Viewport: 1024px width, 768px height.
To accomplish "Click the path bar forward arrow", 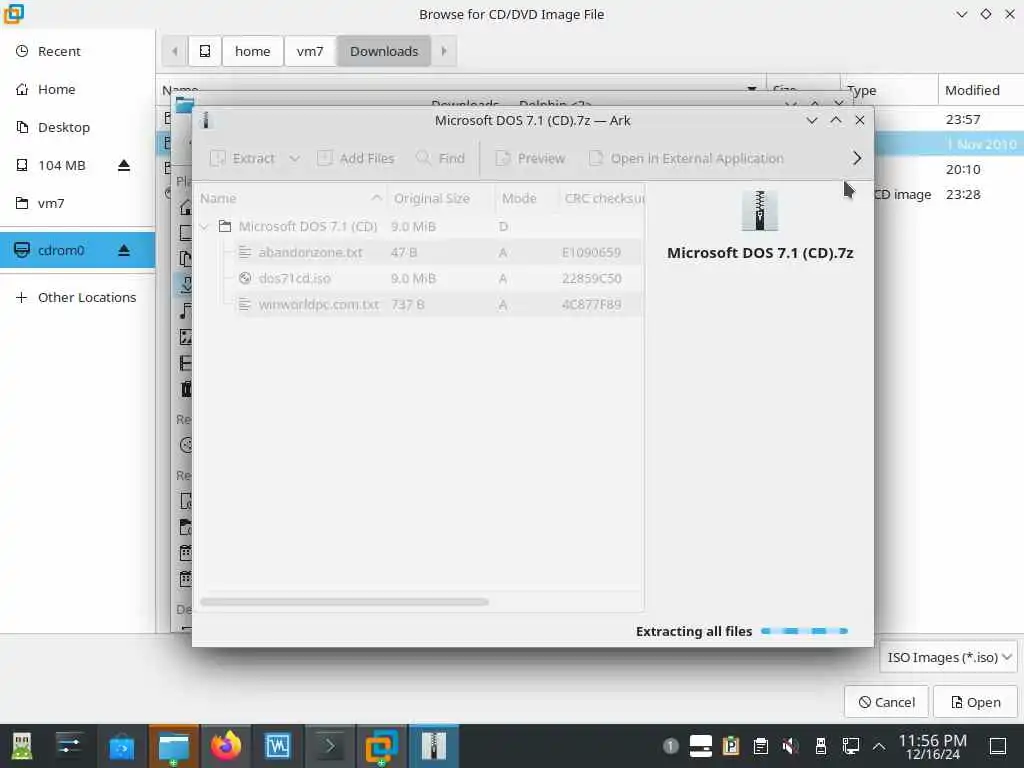I will pos(444,51).
